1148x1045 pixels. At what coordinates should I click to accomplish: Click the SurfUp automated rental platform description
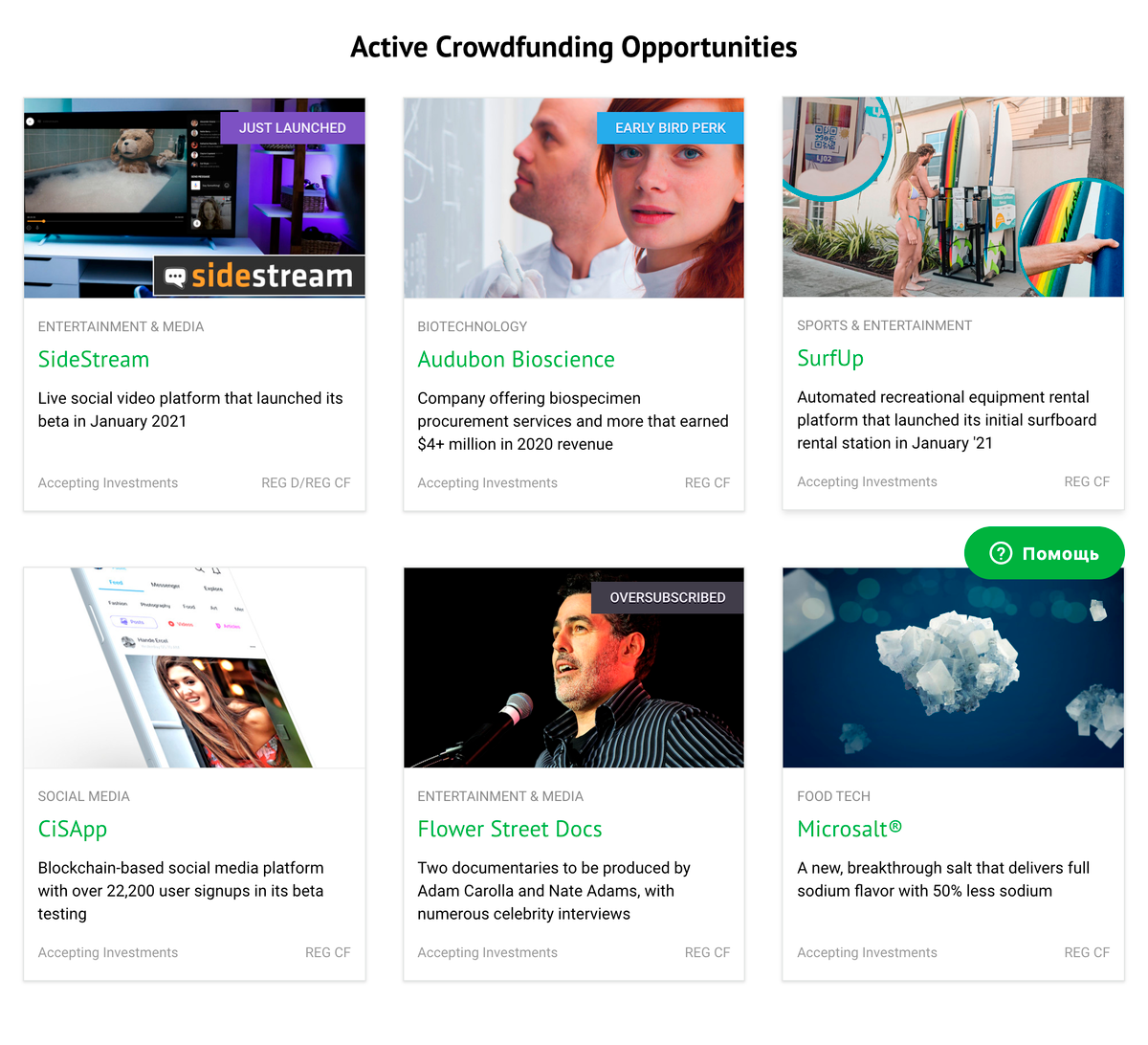(947, 420)
